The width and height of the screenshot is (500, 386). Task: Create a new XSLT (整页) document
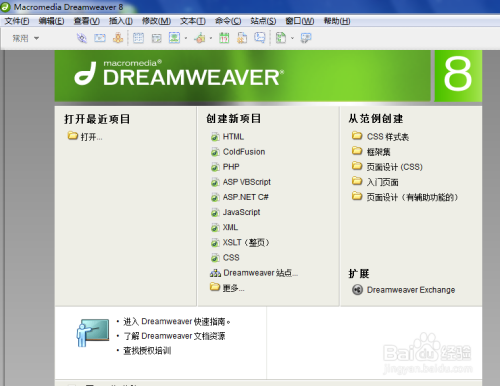click(x=246, y=242)
